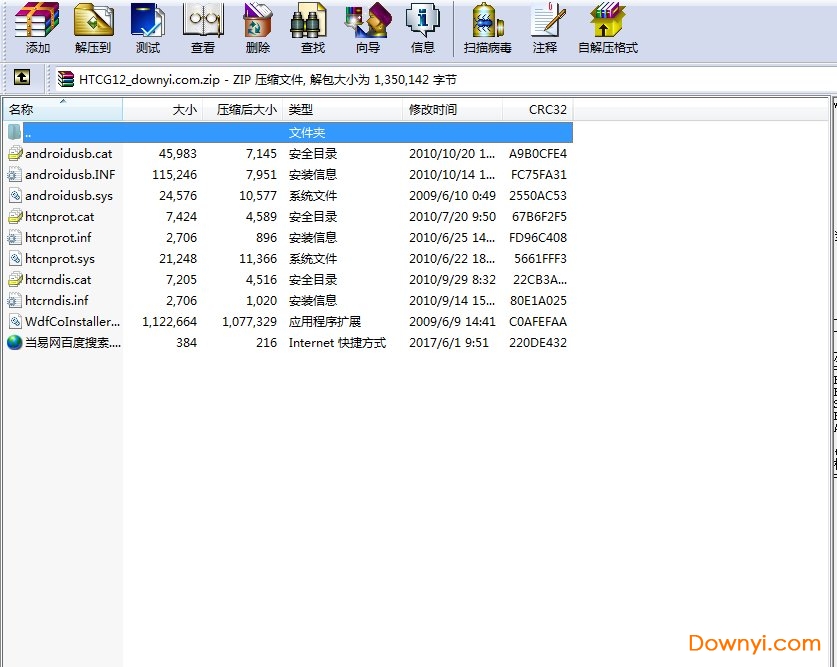837x667 pixels.
Task: Open the 查找 (Find) binoculars tool
Action: (312, 27)
